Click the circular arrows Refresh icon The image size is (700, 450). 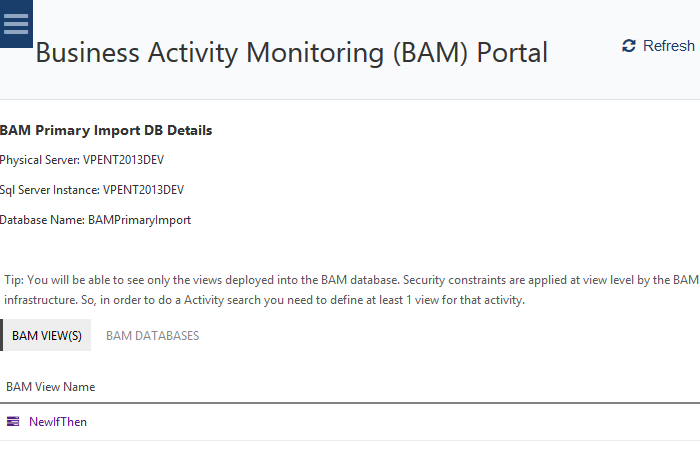(628, 46)
